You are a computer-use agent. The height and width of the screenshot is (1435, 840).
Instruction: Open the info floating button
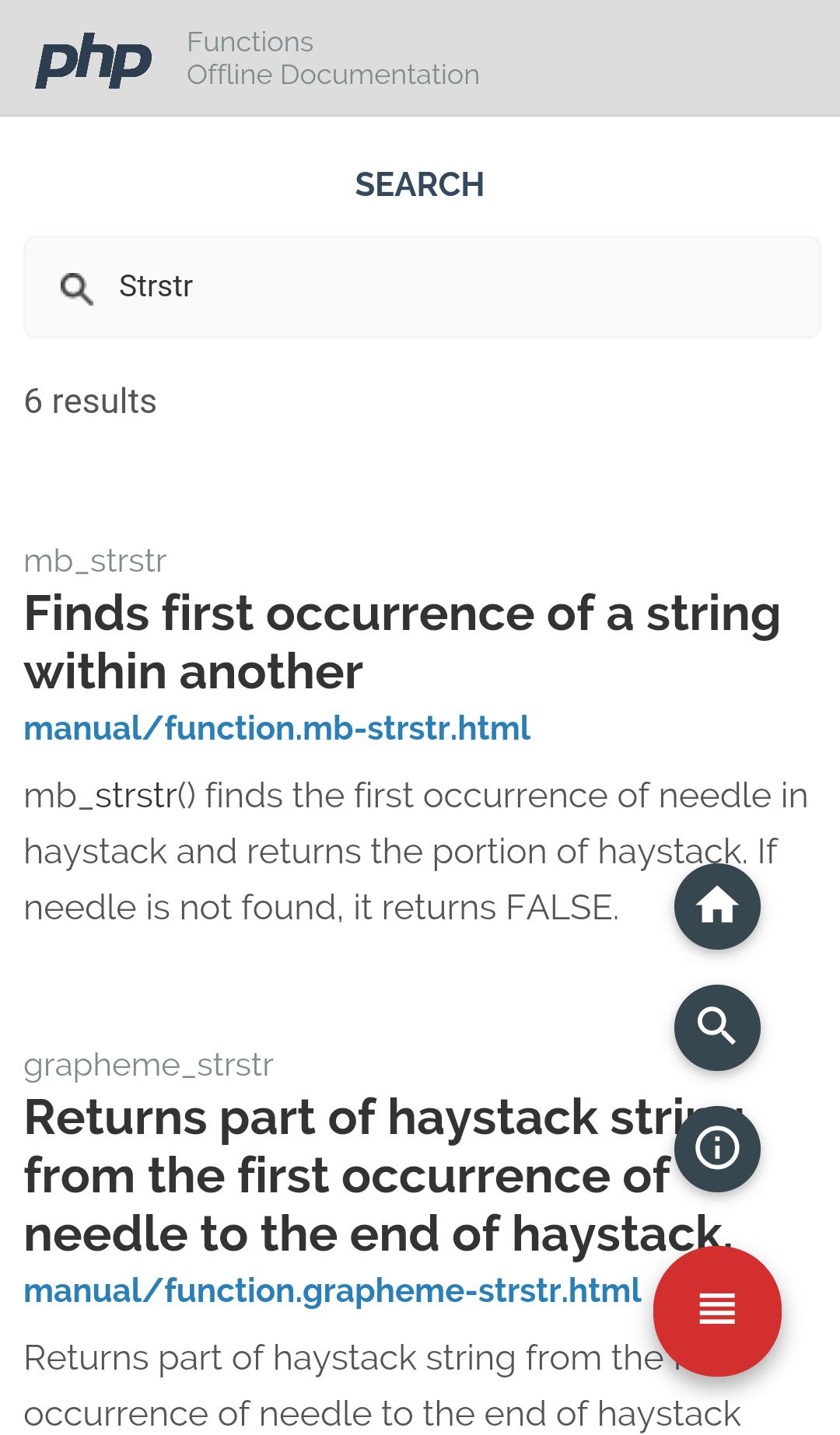pos(716,1149)
